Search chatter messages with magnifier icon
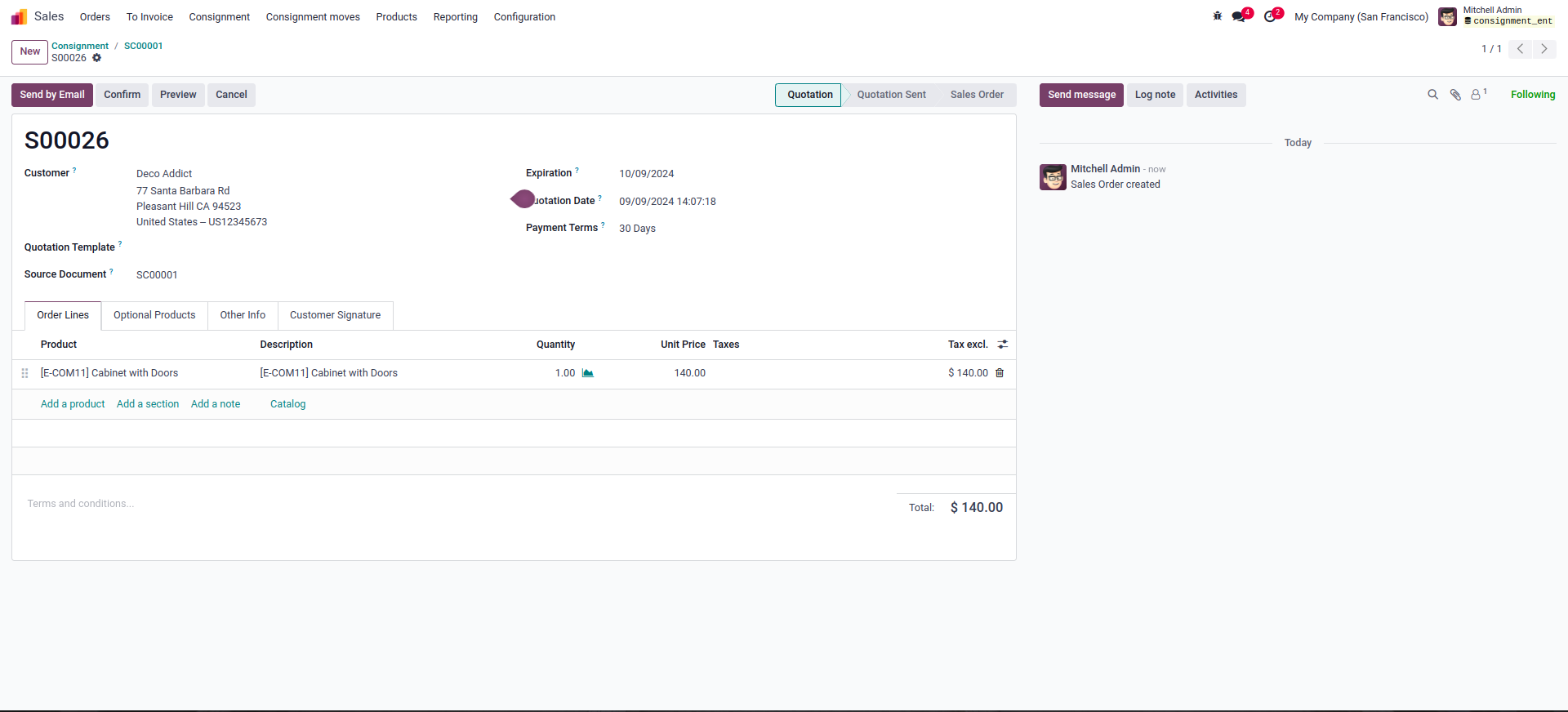1568x712 pixels. click(x=1432, y=95)
